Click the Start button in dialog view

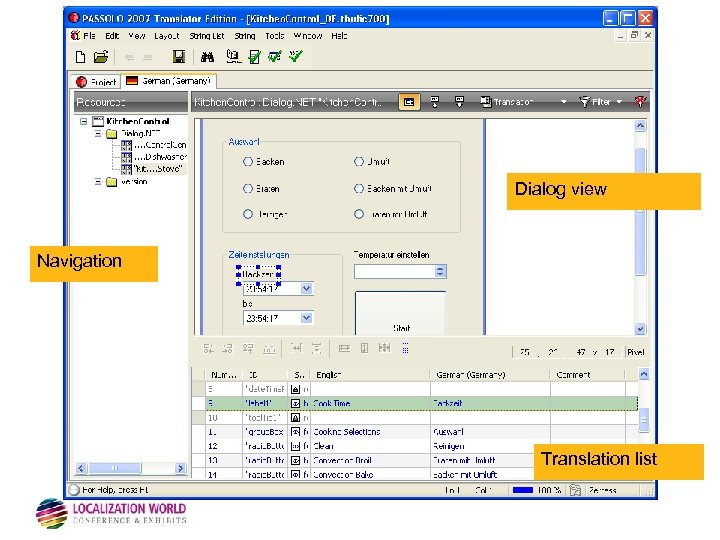point(400,313)
